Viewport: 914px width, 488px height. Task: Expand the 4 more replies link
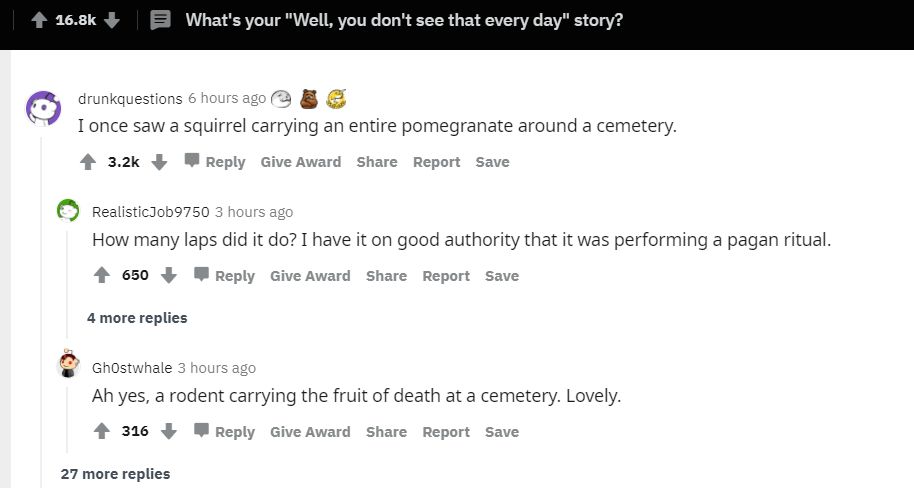coord(137,318)
